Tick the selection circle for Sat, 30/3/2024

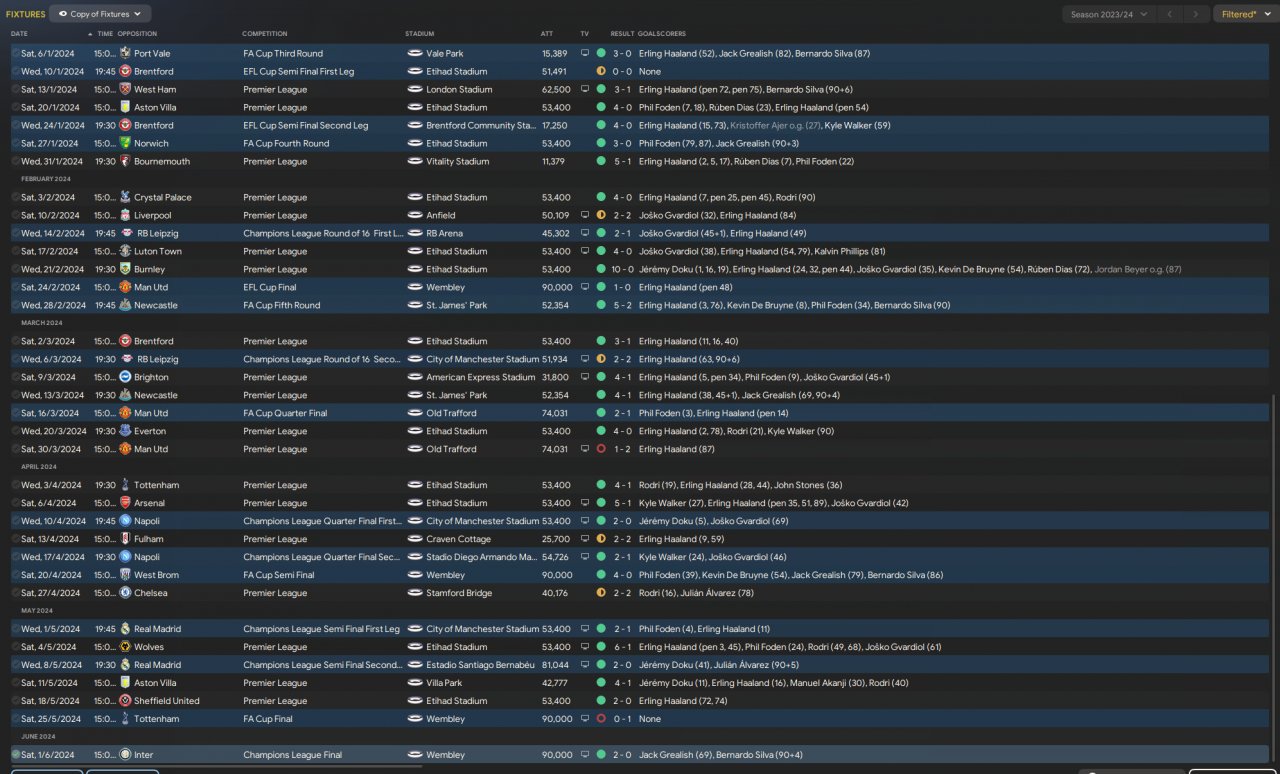pos(15,449)
